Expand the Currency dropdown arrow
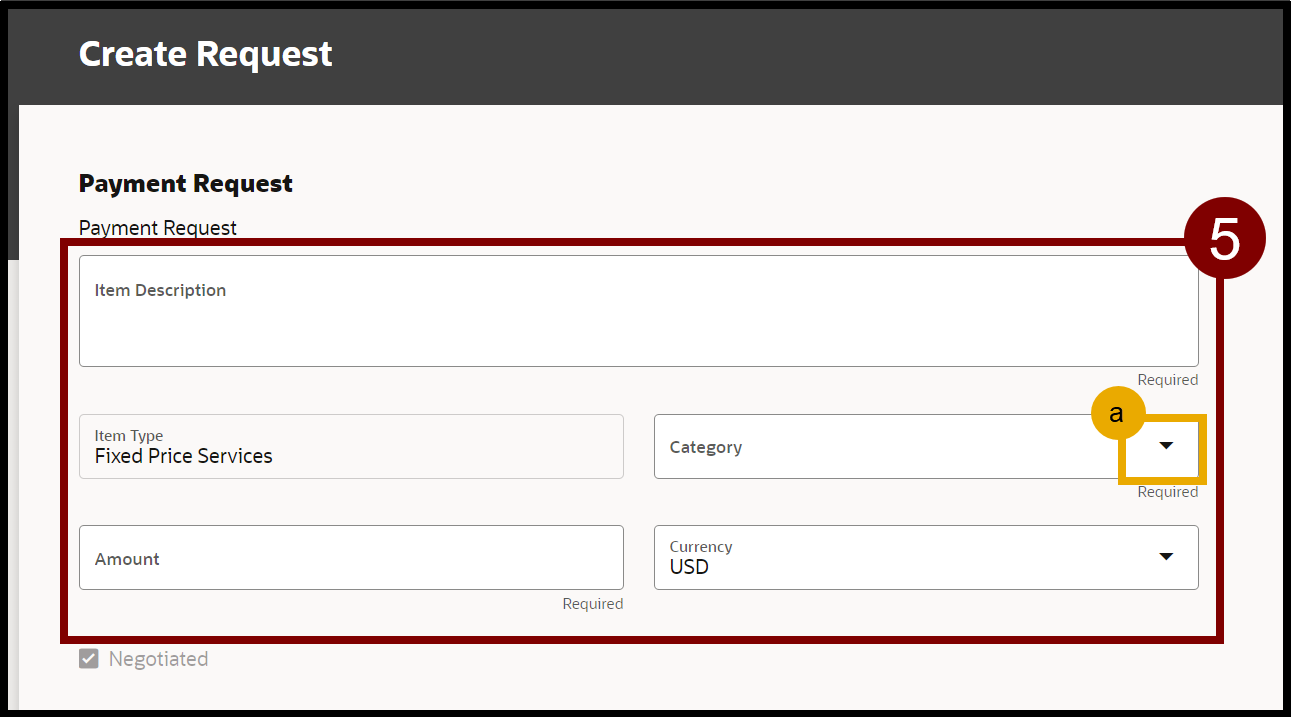 click(1165, 557)
